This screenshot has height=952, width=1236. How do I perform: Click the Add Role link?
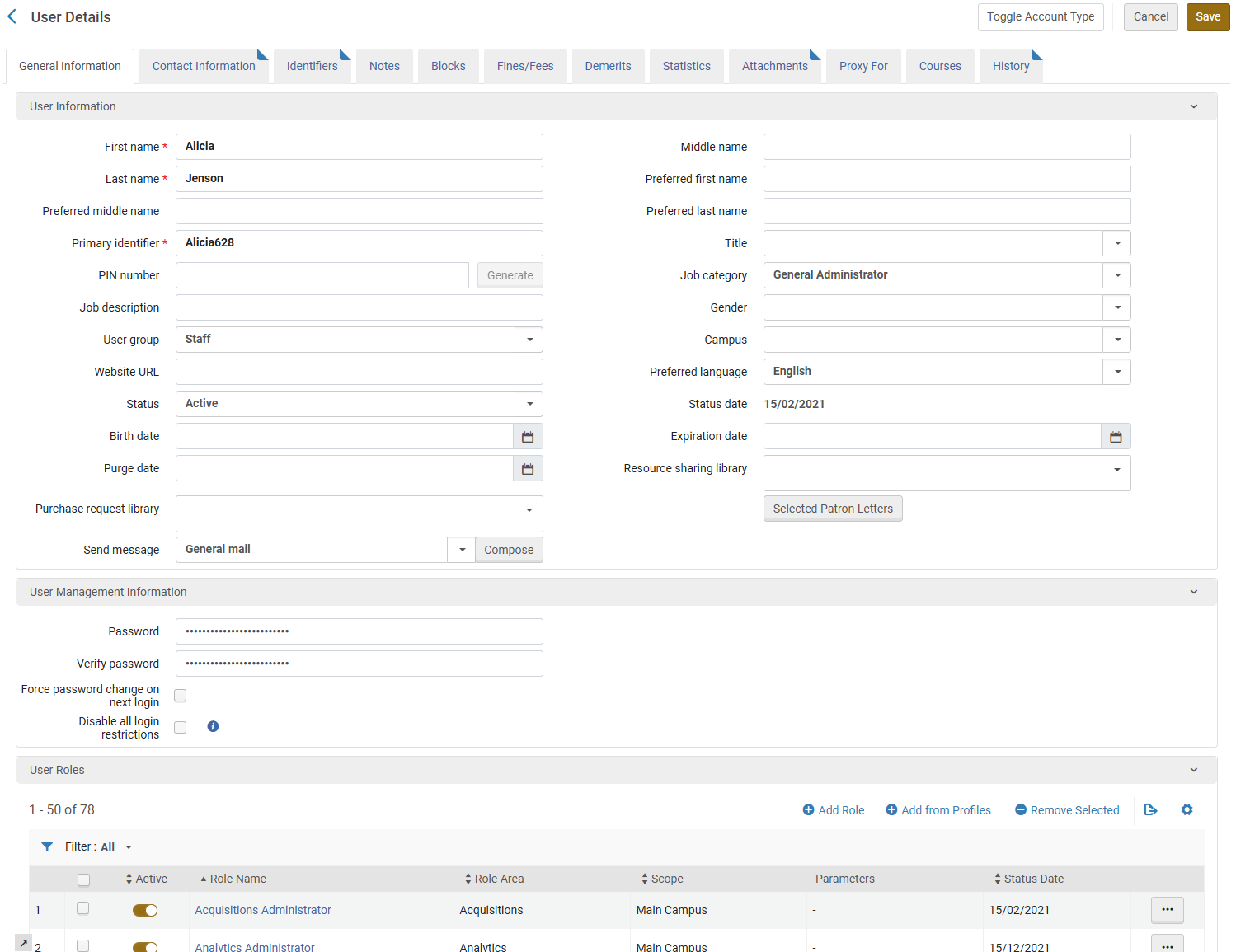coord(834,810)
